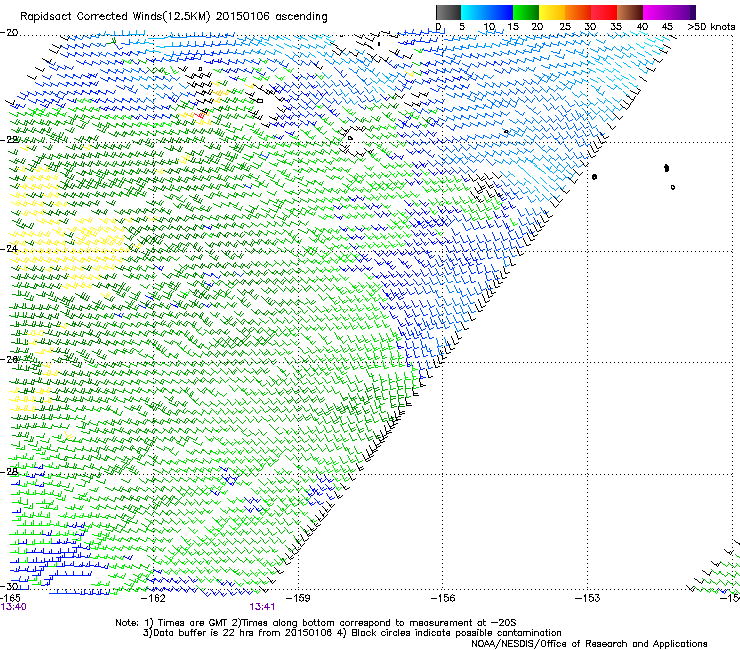Click the blue 10-15 knots legend swatch
This screenshot has width=740, height=650.
[500, 12]
